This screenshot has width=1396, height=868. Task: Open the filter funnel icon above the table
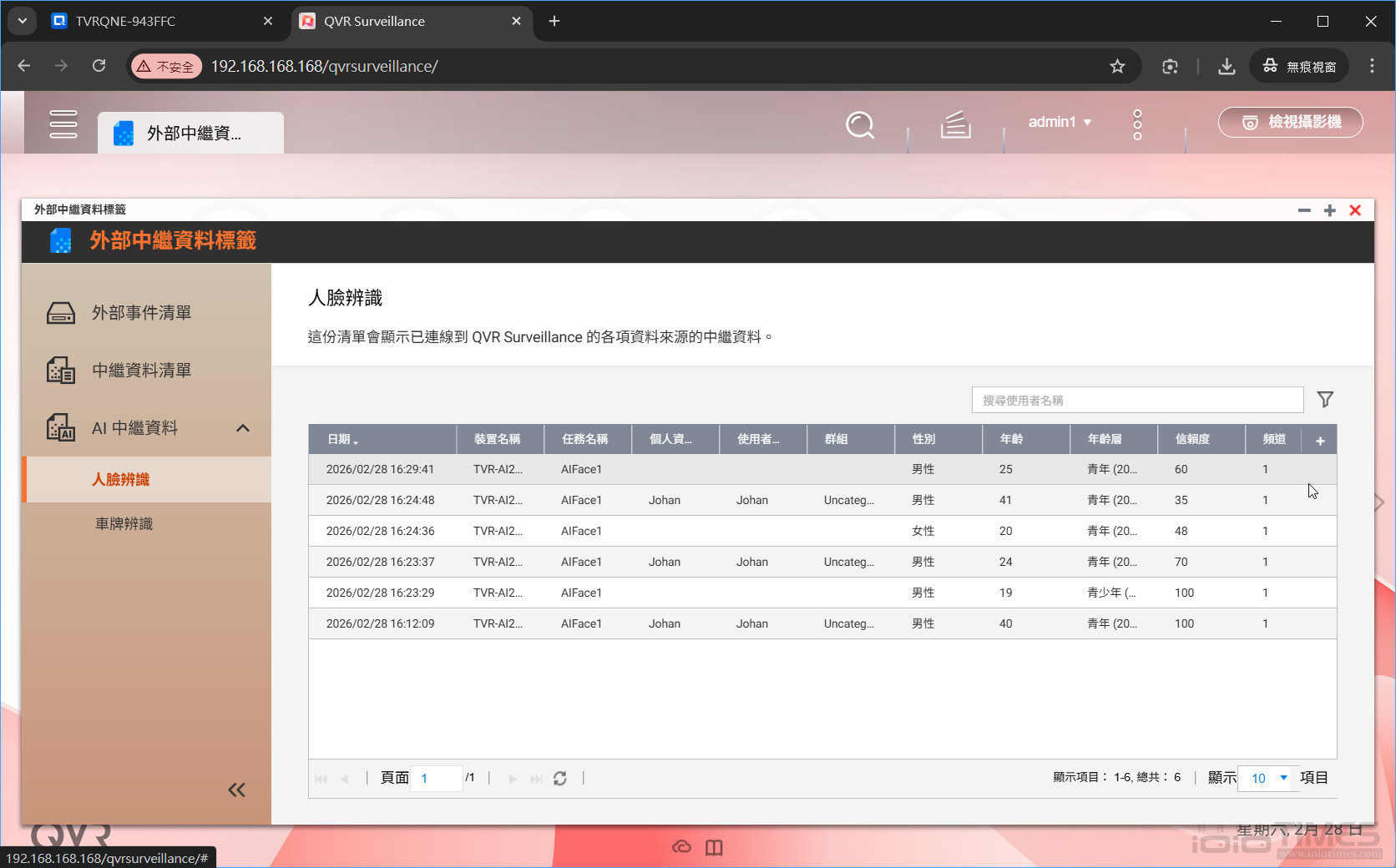coord(1325,399)
